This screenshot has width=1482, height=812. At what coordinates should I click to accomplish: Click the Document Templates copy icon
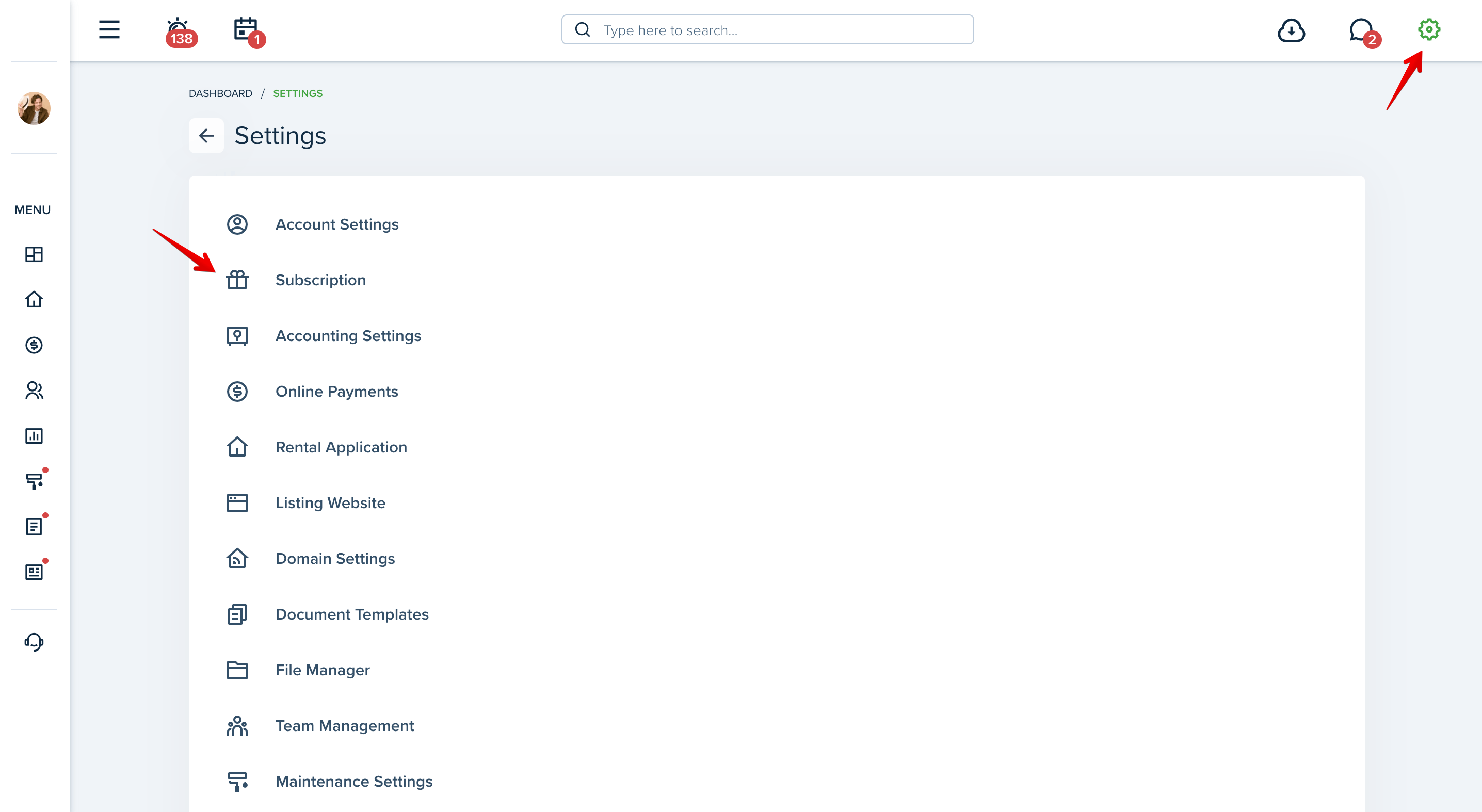point(237,614)
